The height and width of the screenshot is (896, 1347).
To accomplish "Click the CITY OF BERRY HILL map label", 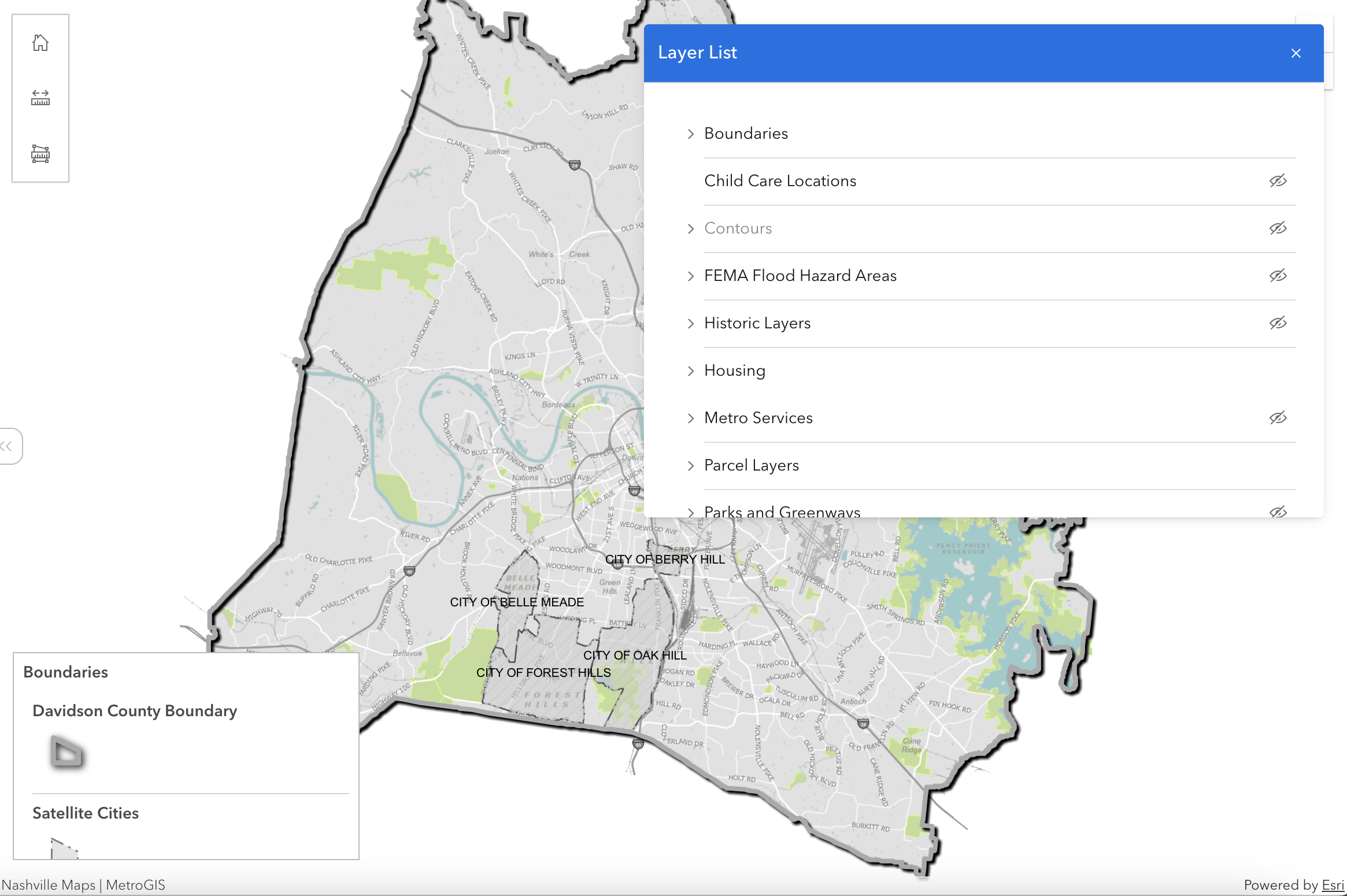I will coord(665,560).
